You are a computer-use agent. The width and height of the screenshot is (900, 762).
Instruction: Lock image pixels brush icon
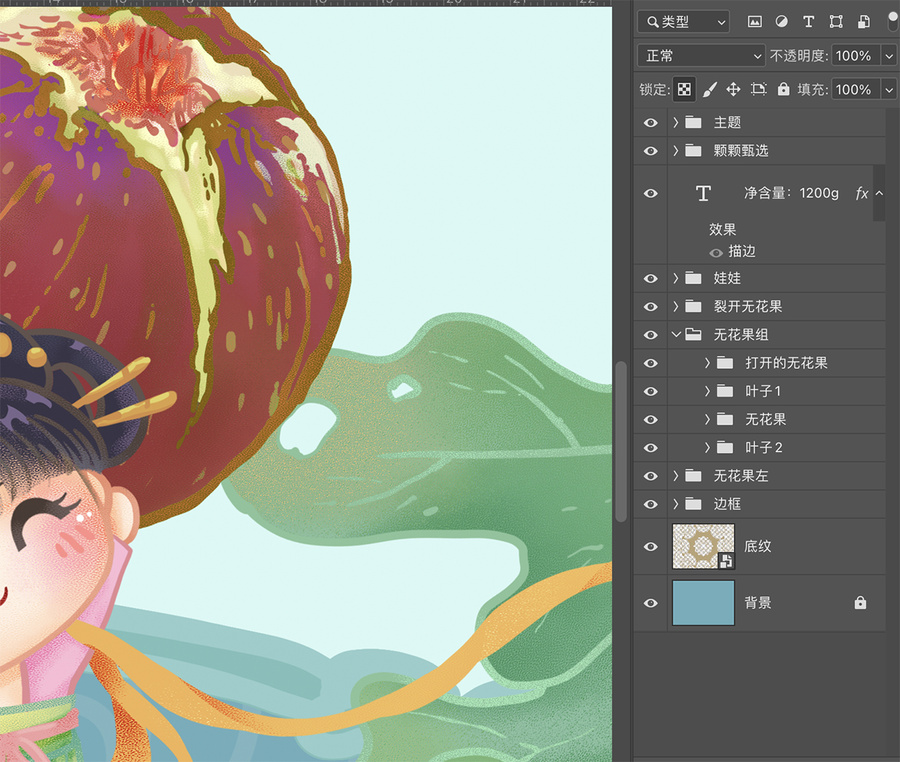(x=709, y=90)
